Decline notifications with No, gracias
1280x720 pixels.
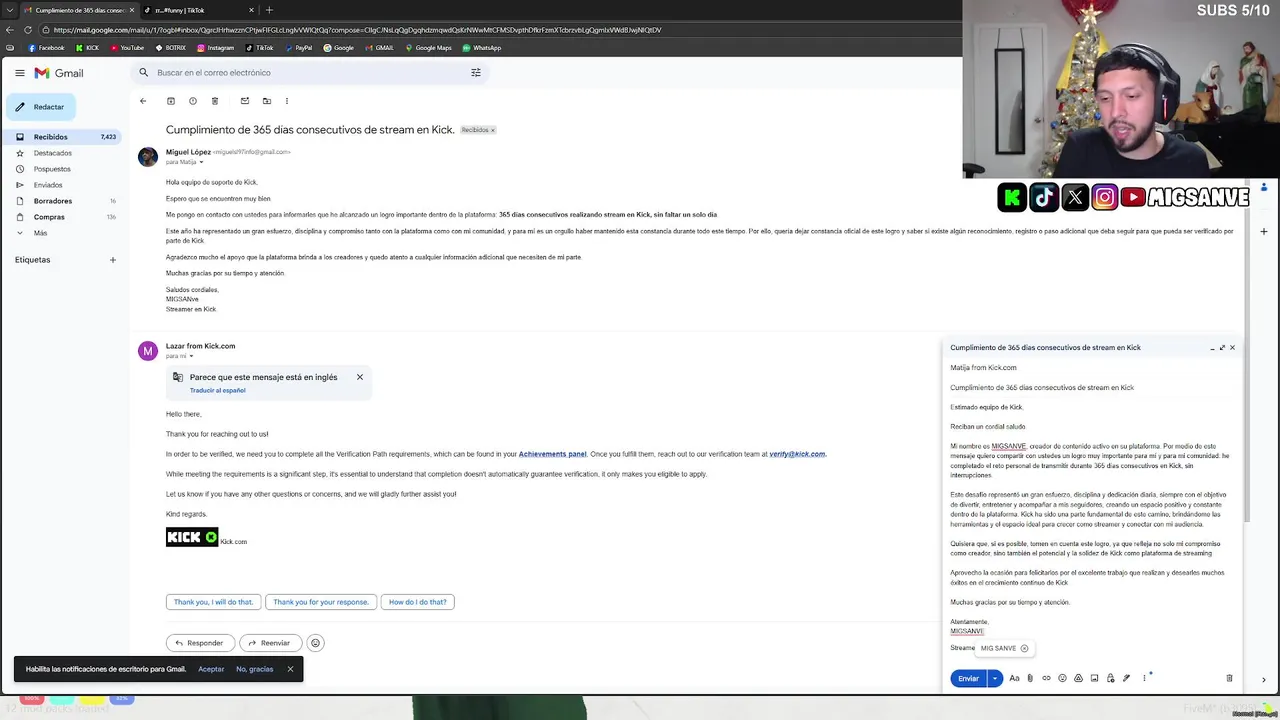pos(254,669)
